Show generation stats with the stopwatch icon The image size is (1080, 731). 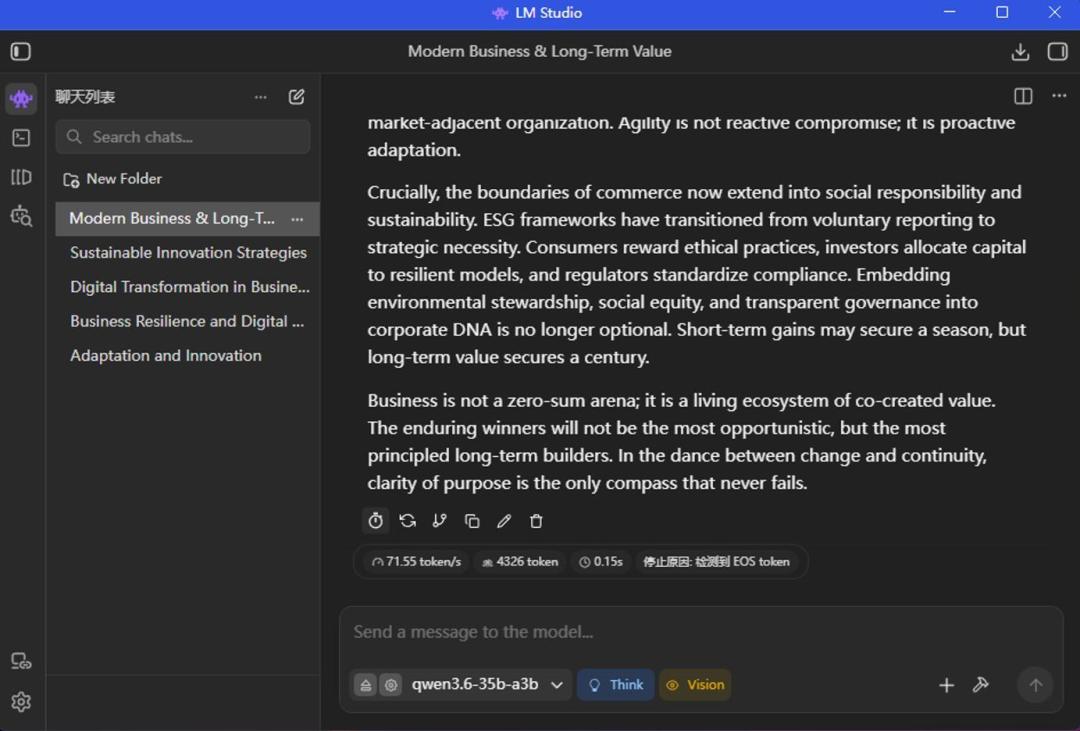[x=375, y=521]
